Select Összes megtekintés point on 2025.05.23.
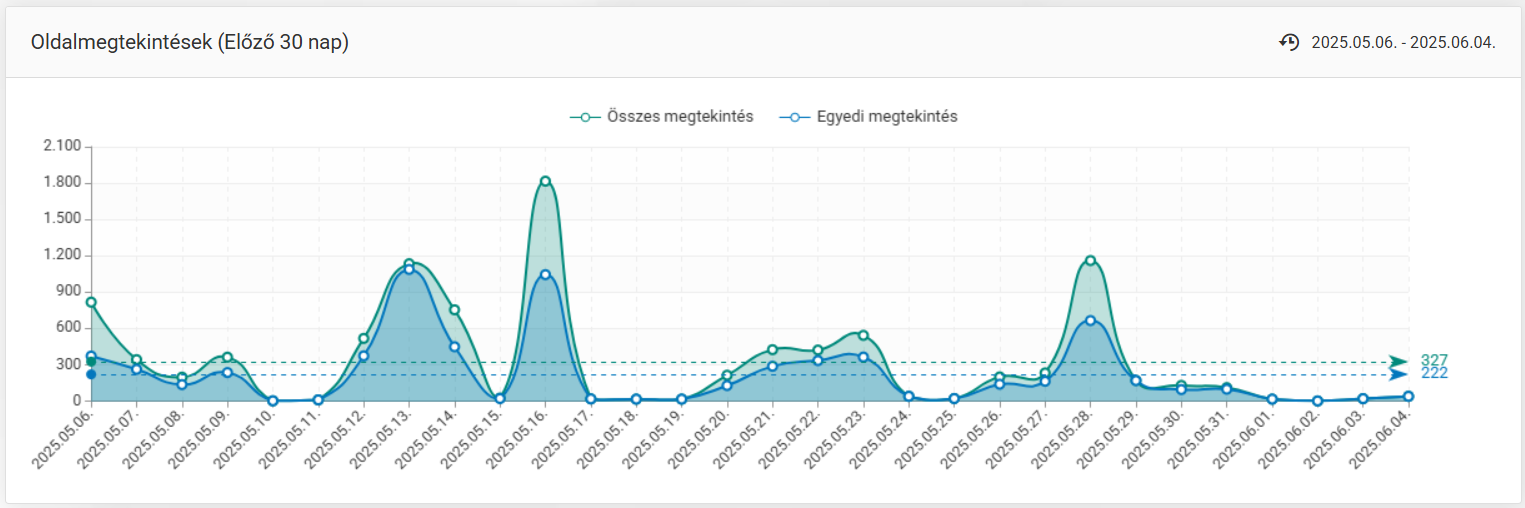1525x508 pixels. tap(863, 335)
